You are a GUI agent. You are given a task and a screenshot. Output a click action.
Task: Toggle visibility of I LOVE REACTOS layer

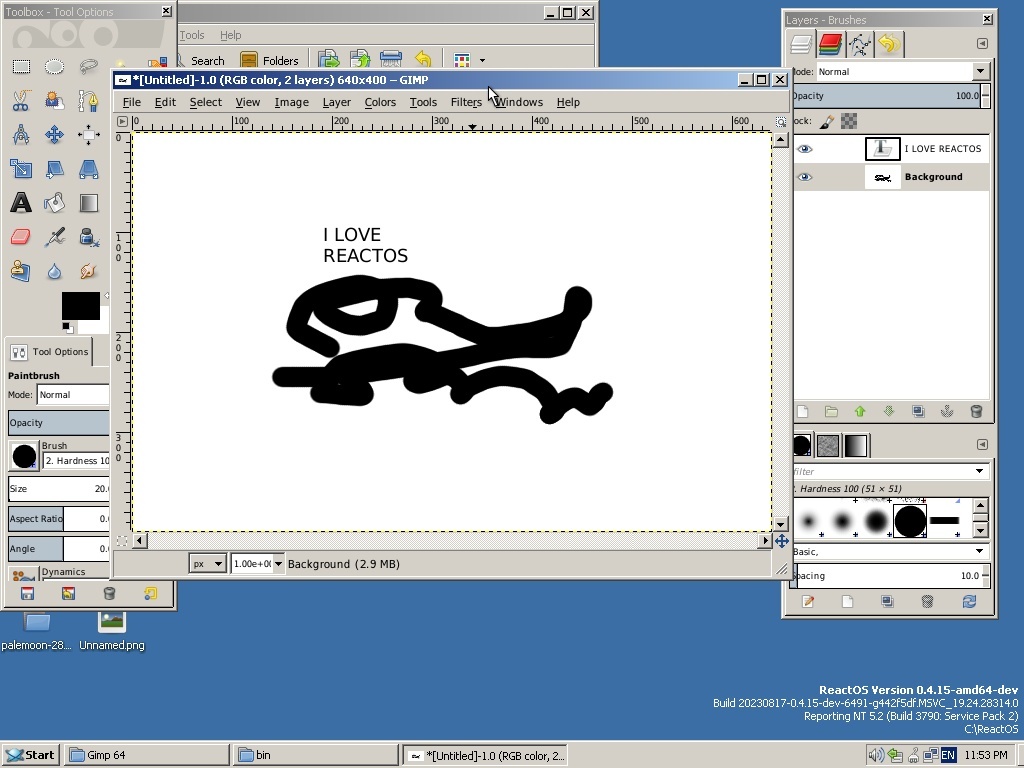click(805, 149)
